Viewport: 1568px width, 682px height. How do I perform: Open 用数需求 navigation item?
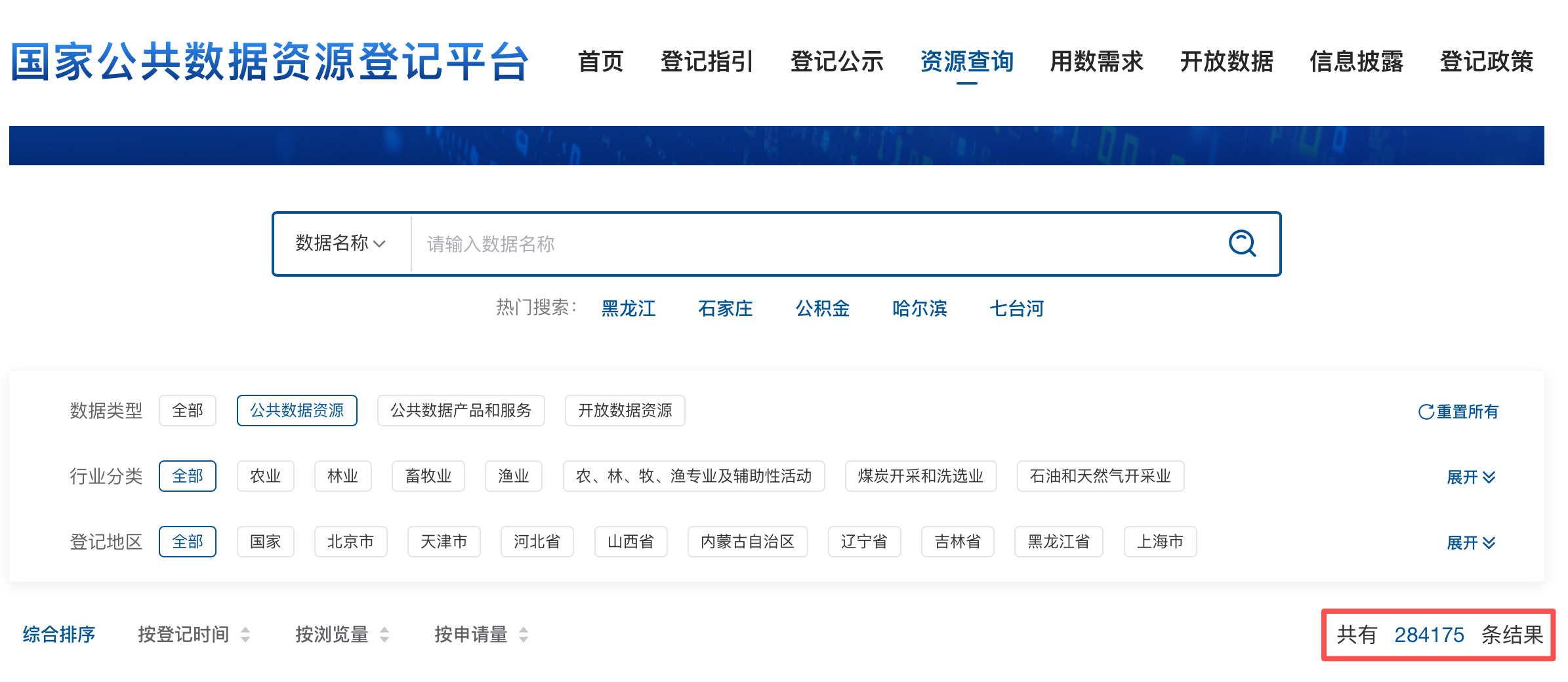pos(1096,62)
